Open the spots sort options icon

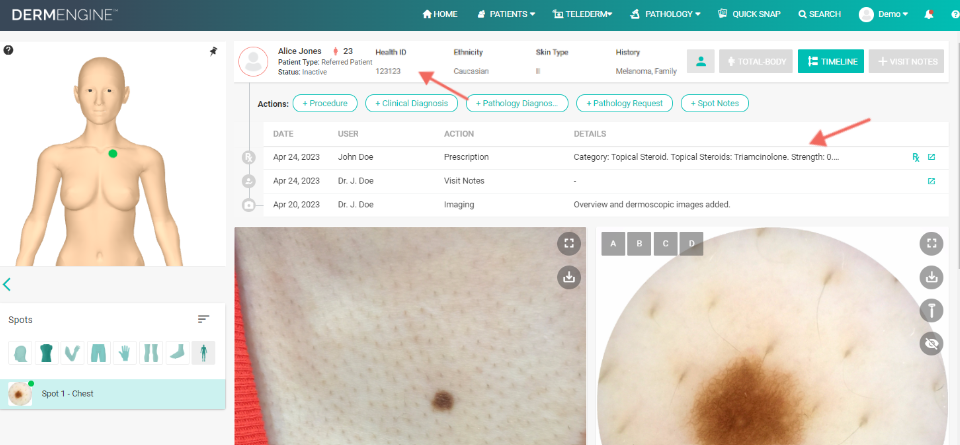coord(203,319)
